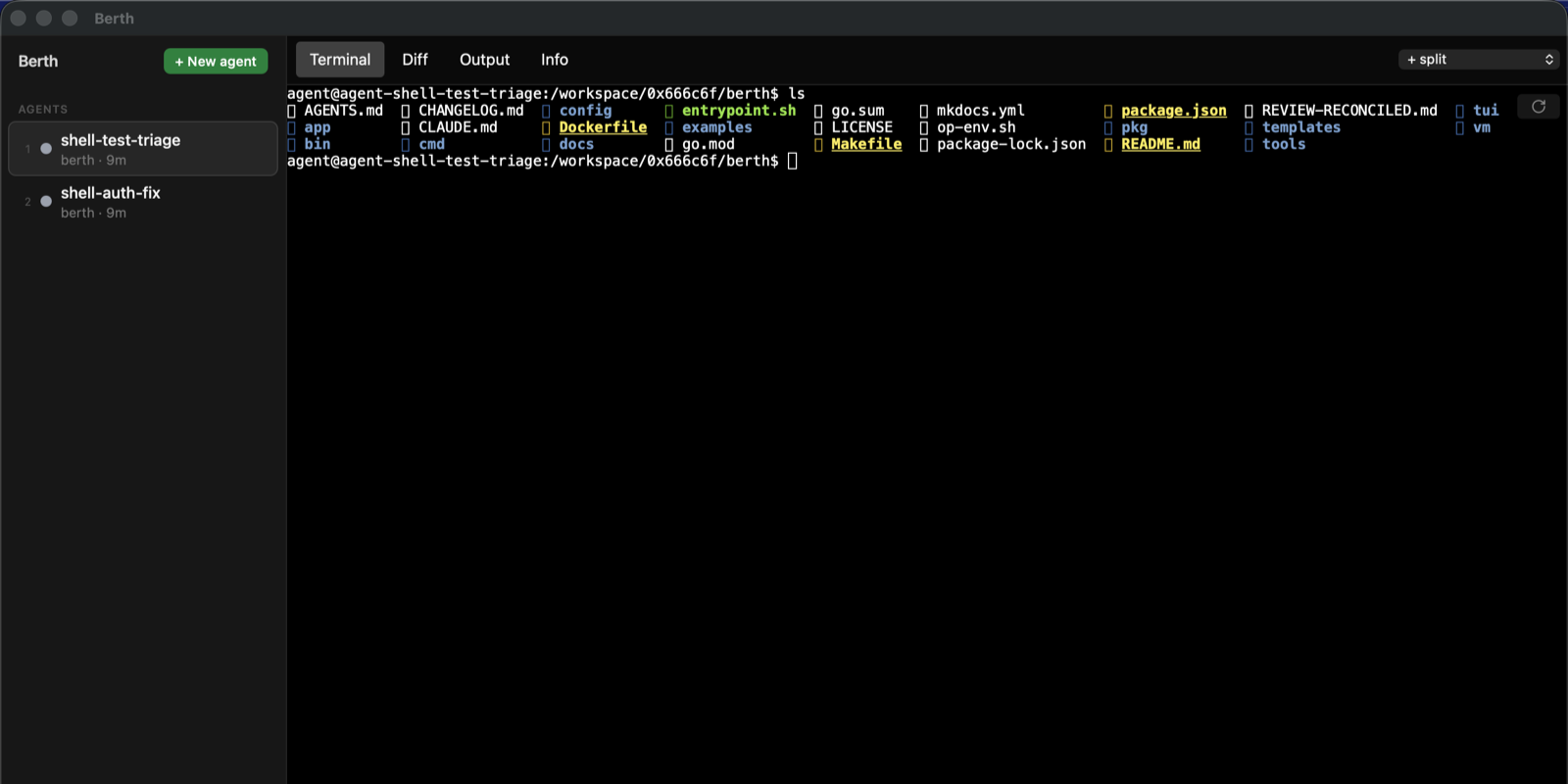Click the Berth sidebar title
This screenshot has height=784, width=1568.
(38, 61)
